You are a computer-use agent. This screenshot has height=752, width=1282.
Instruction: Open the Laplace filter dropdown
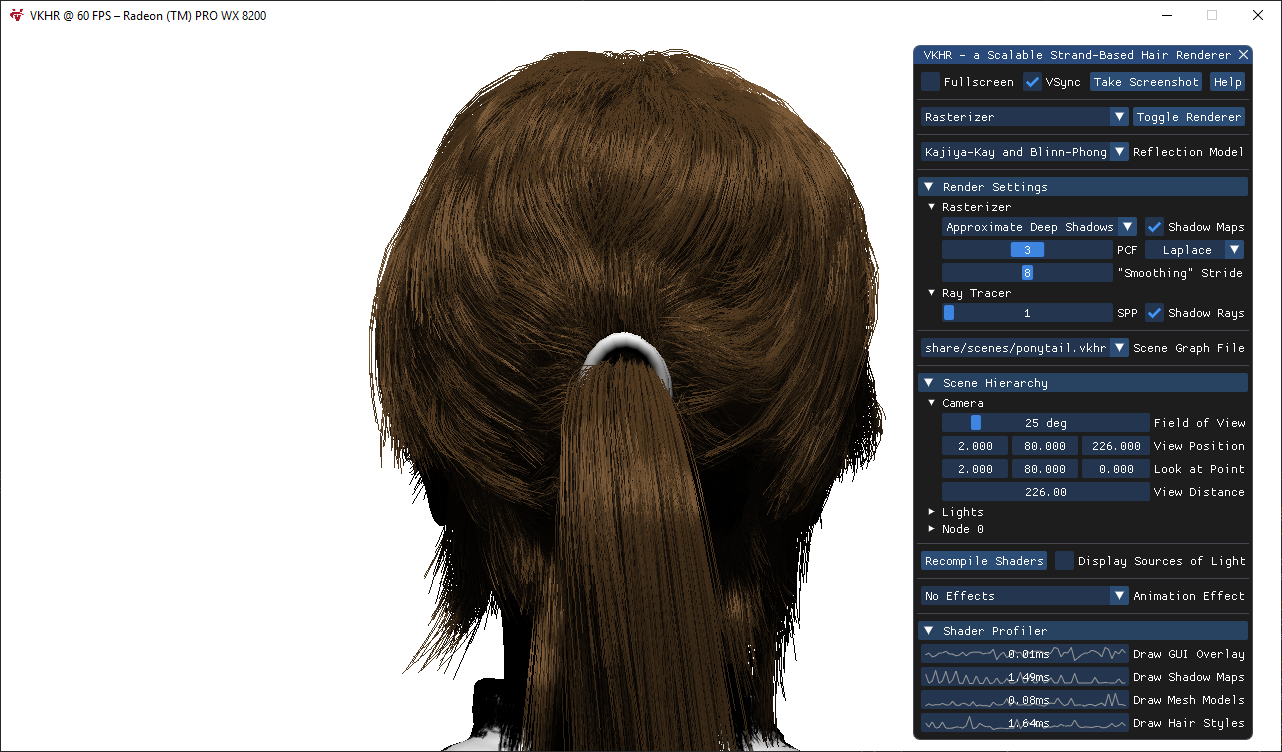(1195, 250)
